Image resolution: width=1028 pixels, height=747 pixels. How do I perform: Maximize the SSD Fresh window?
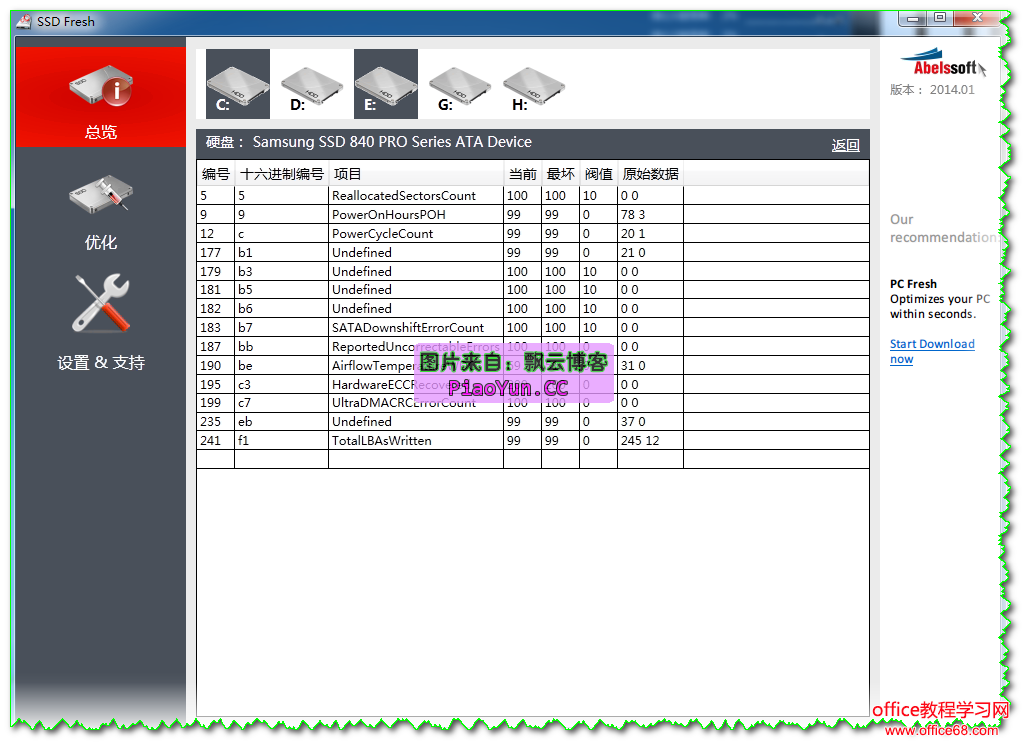tap(939, 18)
